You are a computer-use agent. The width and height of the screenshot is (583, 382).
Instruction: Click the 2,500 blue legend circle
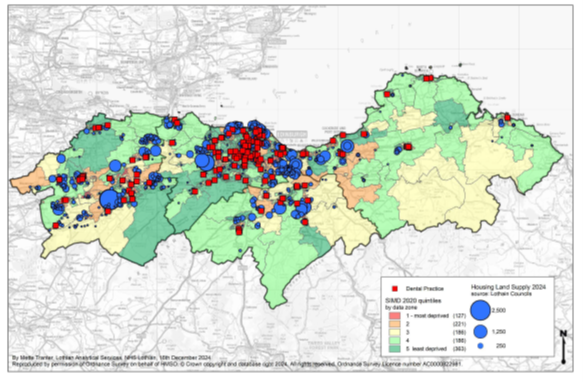[480, 310]
